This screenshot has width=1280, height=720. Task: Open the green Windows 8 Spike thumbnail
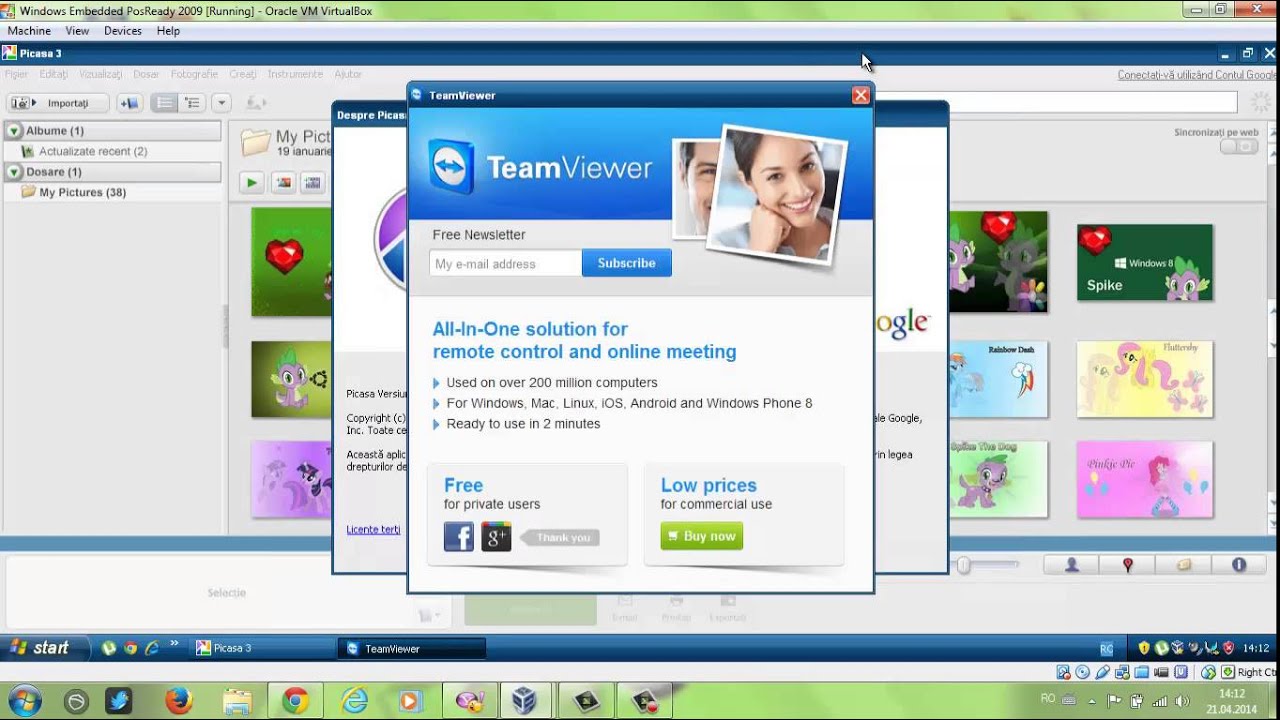point(1144,262)
